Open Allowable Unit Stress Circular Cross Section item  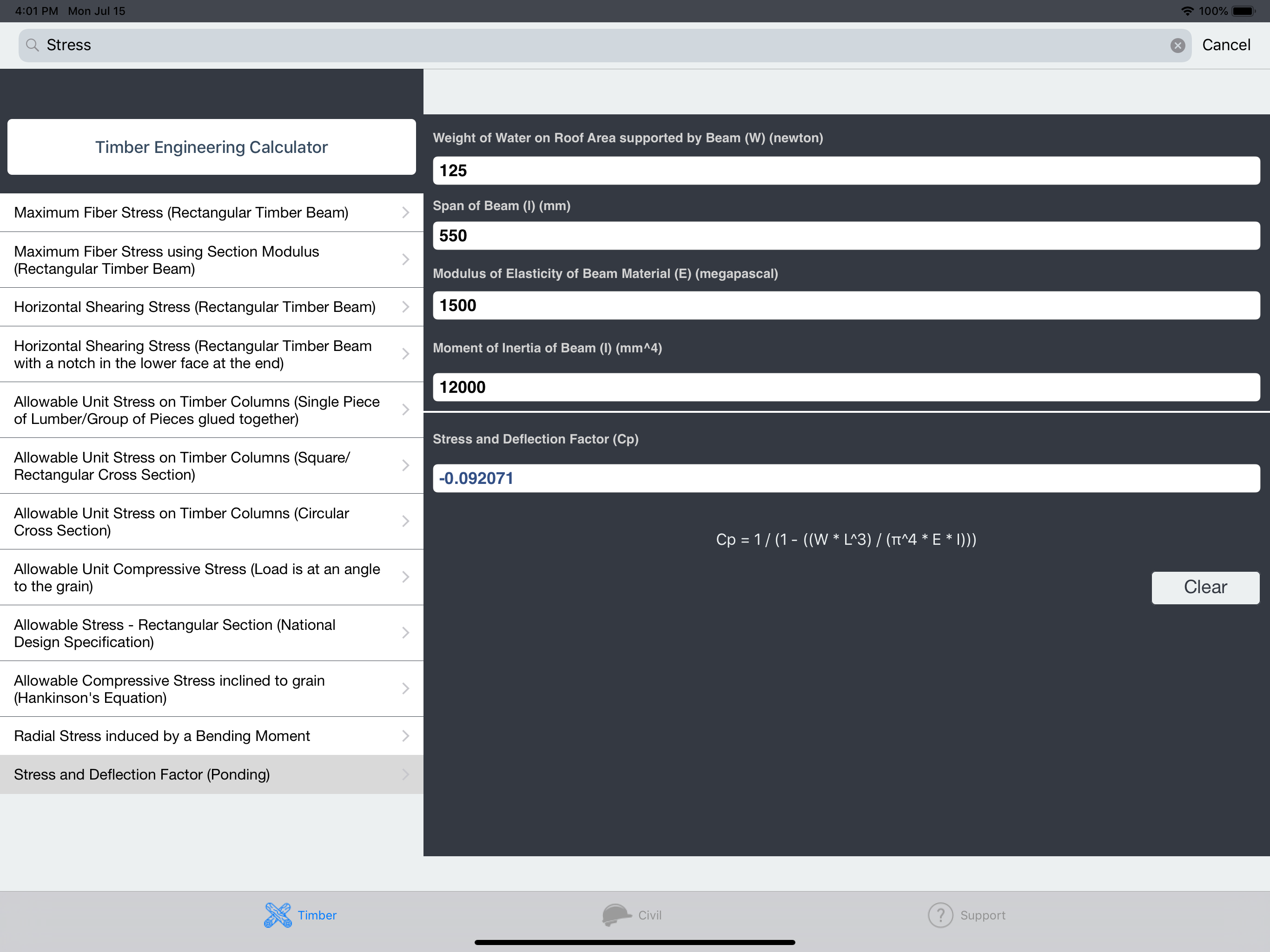pos(195,522)
